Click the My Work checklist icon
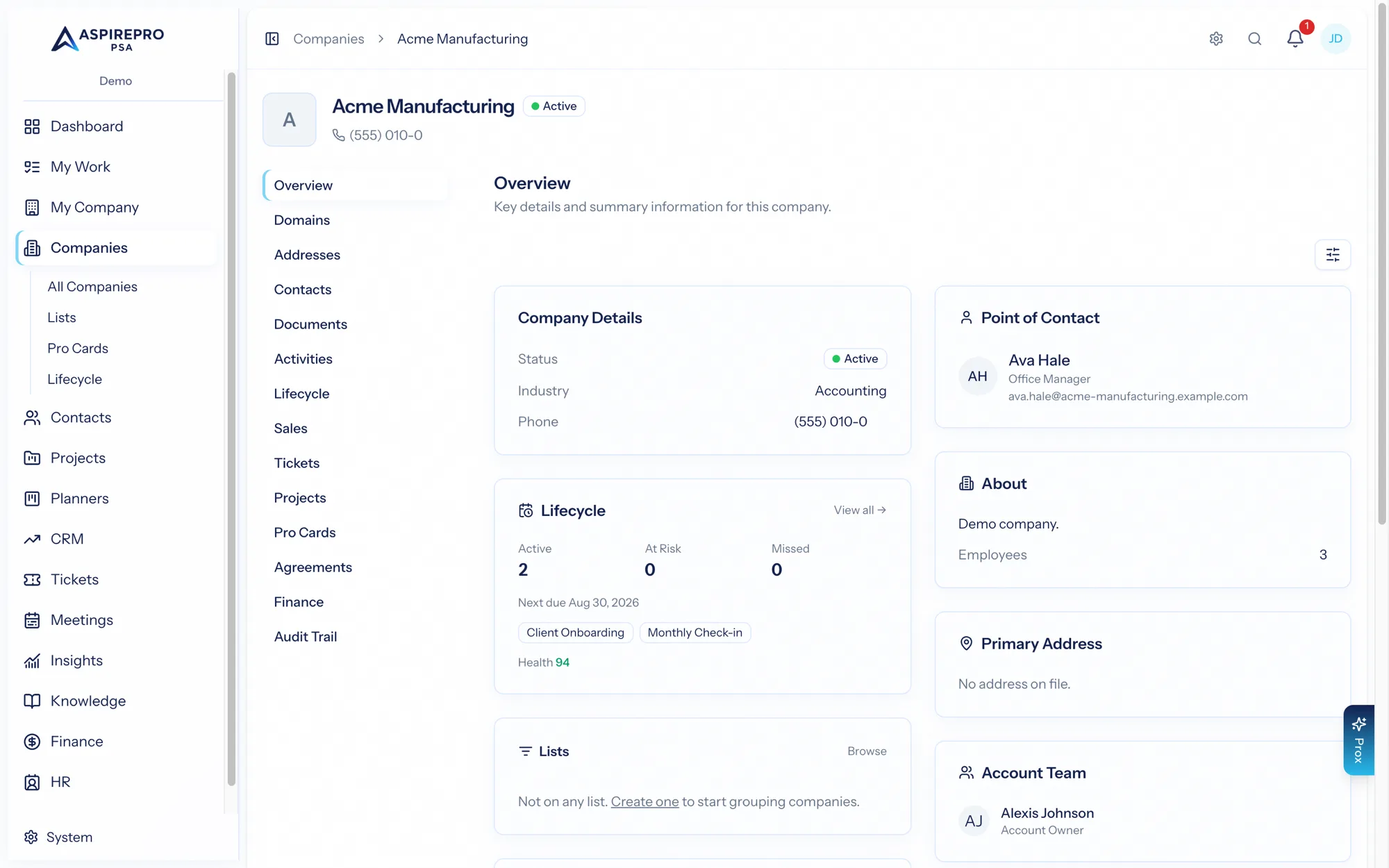 point(32,167)
